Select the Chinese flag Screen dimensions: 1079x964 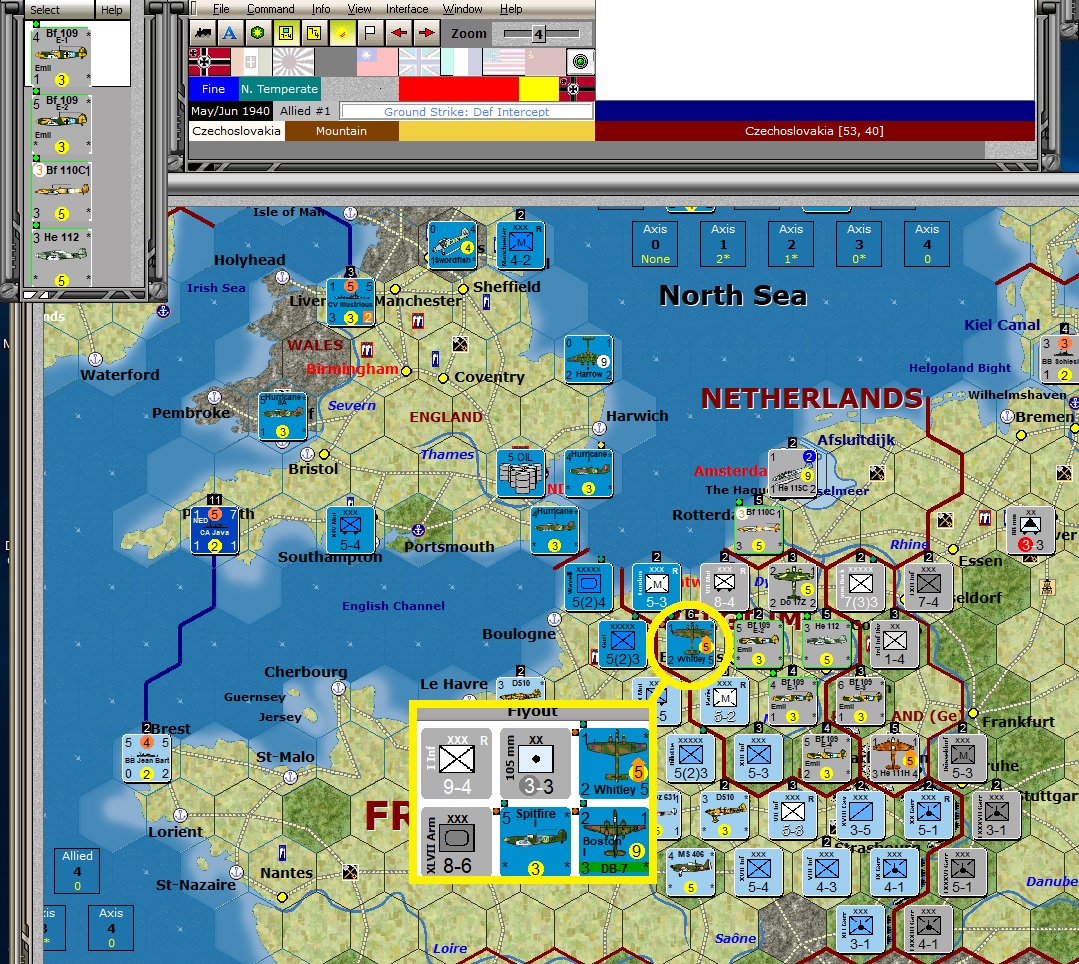point(377,62)
